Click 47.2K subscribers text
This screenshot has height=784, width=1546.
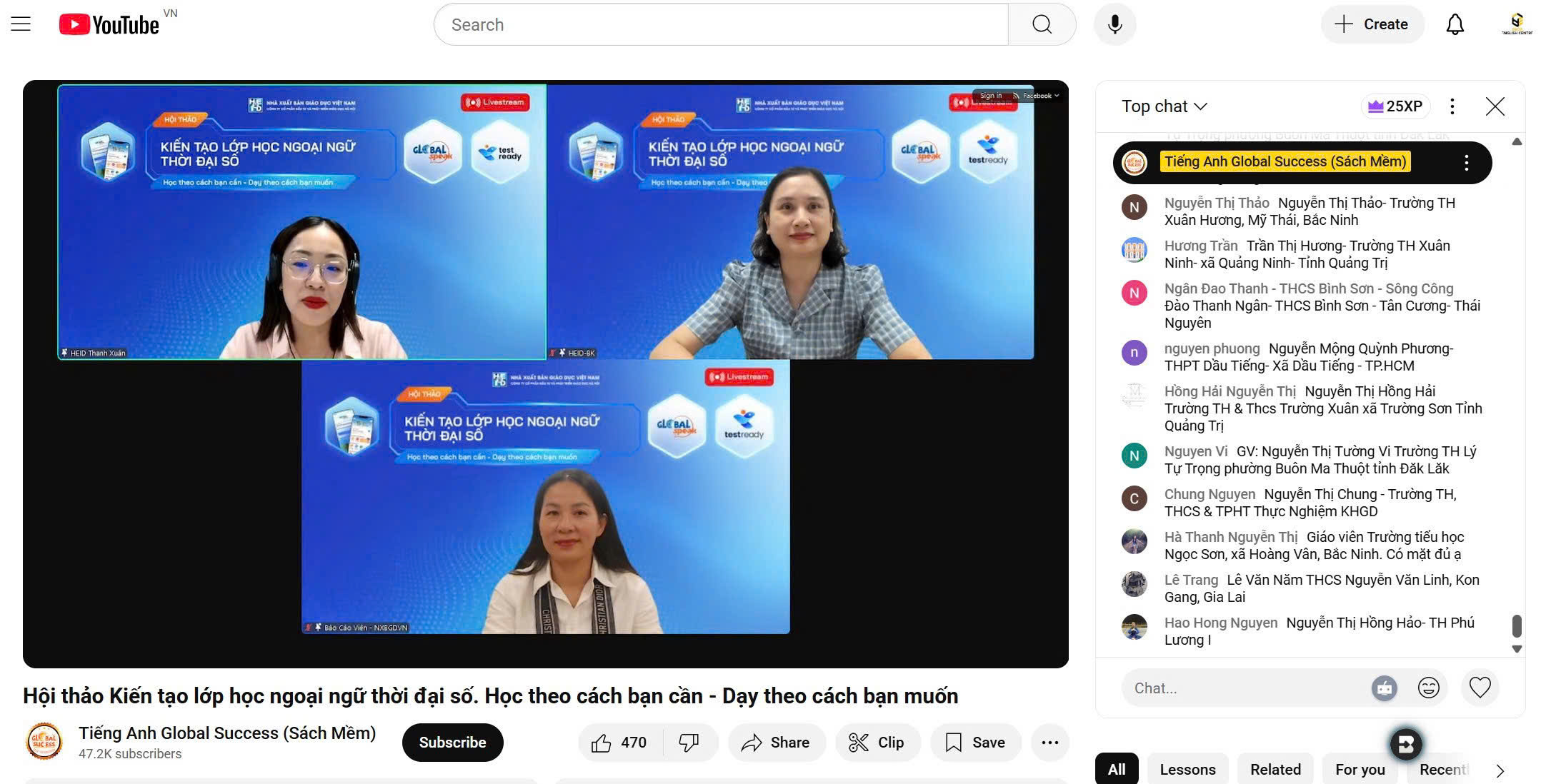[x=130, y=754]
